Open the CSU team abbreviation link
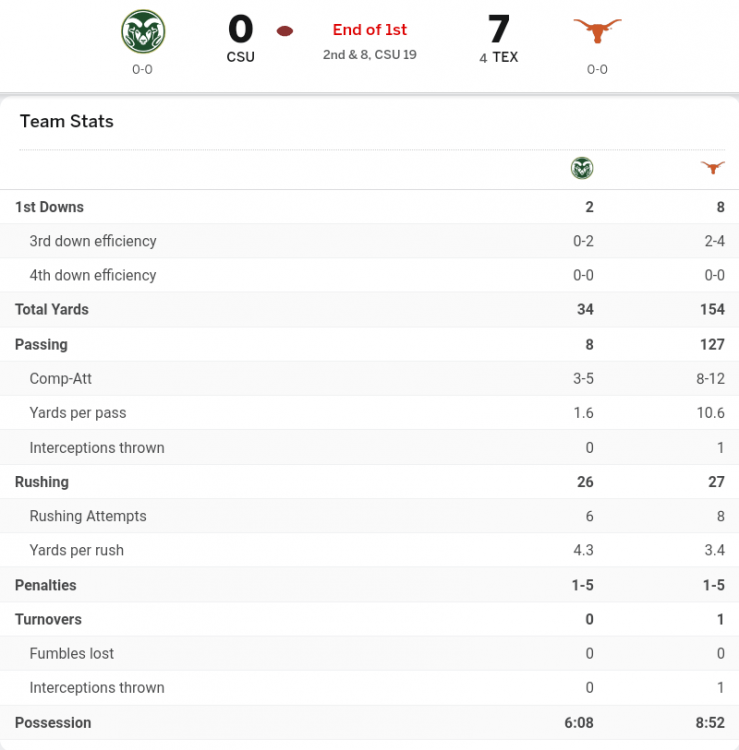Screen dimensions: 739x750 [x=240, y=57]
